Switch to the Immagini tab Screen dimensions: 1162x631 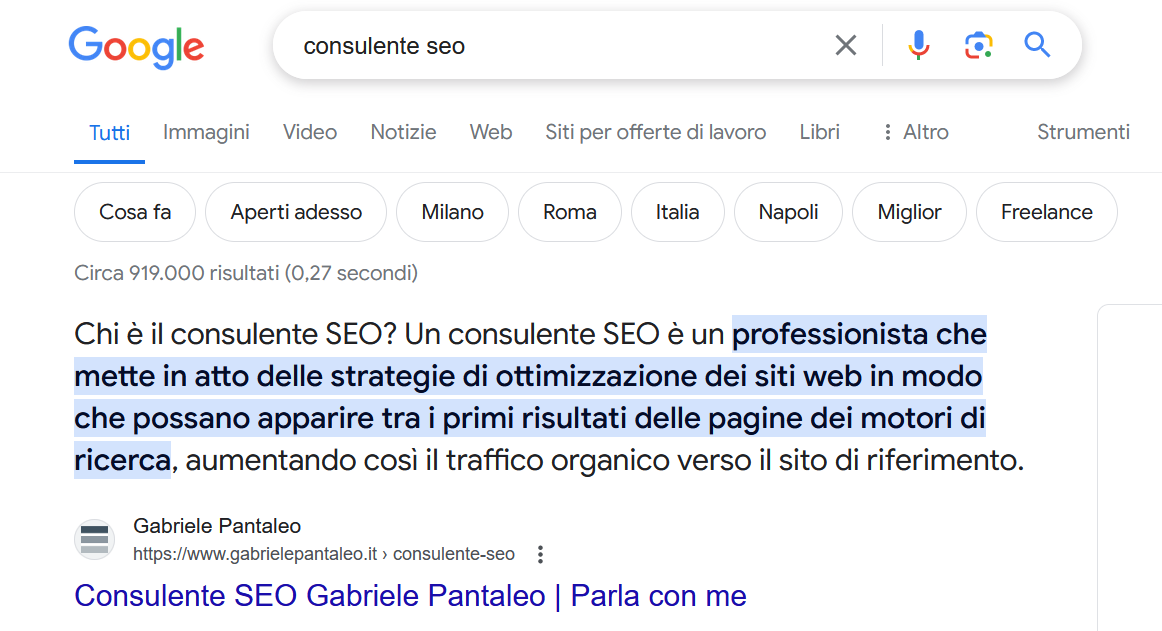[x=205, y=131]
